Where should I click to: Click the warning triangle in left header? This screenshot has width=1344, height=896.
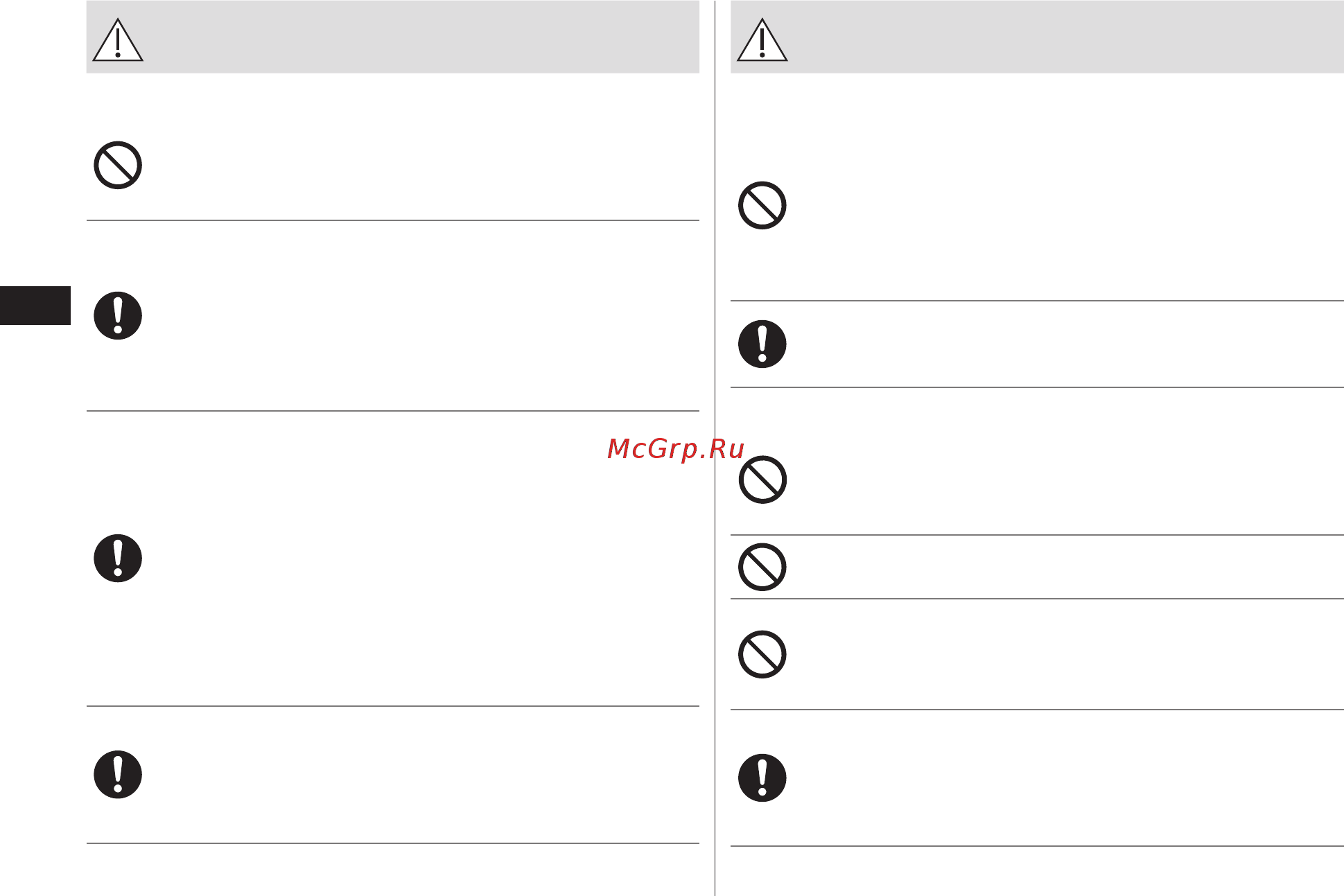tap(118, 40)
